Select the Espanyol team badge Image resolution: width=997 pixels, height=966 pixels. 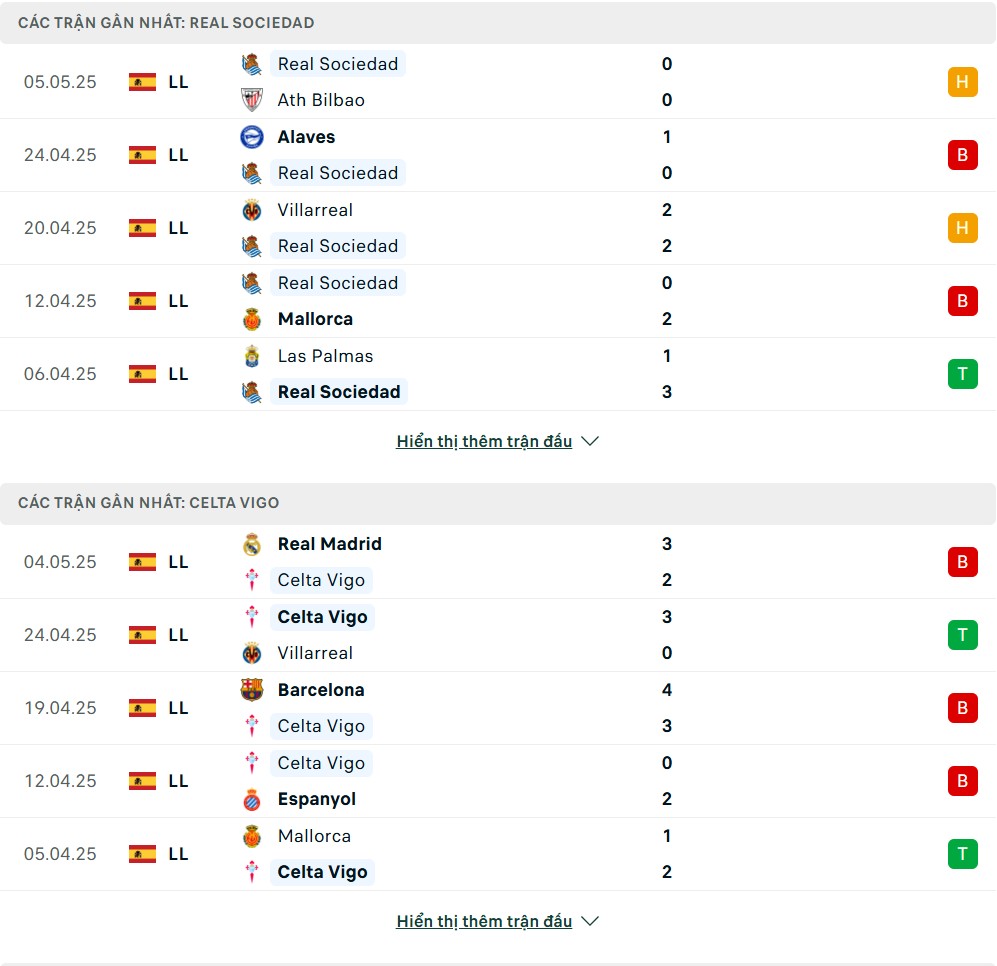coord(252,799)
